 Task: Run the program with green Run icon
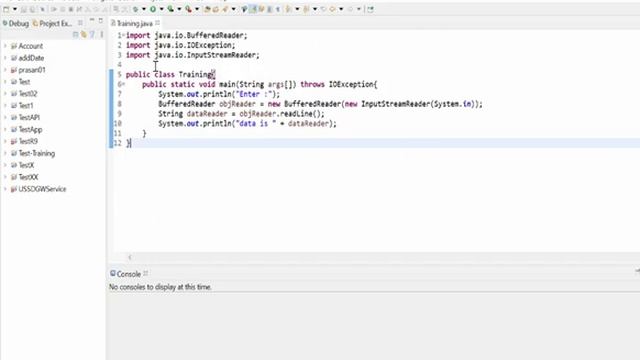tap(153, 9)
